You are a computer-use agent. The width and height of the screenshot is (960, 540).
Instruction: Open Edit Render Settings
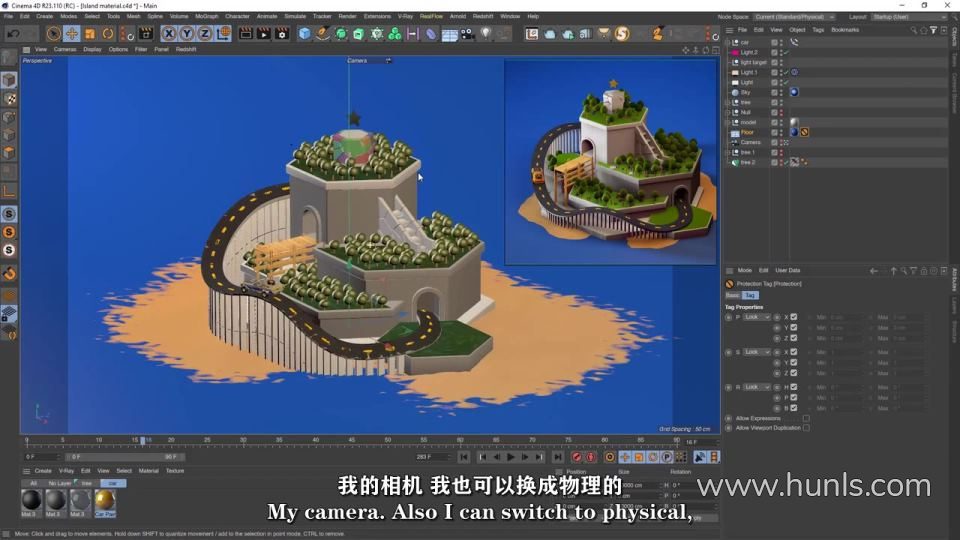(282, 34)
